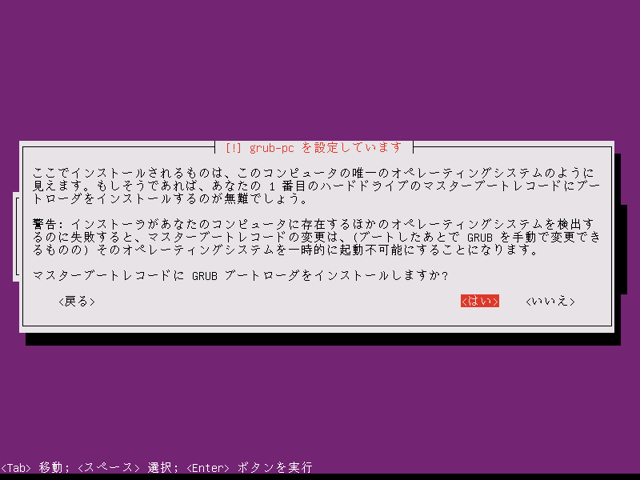Choose the <いいえ> (No) button
640x480 pixels.
coord(550,301)
